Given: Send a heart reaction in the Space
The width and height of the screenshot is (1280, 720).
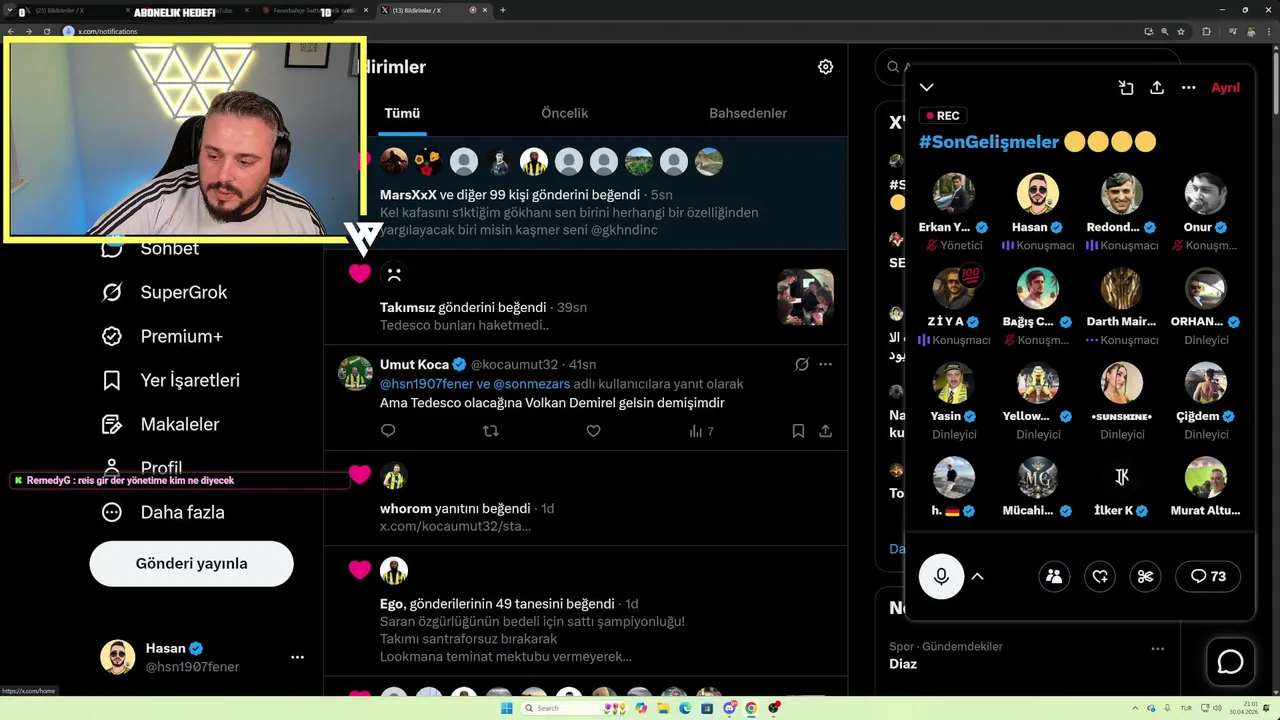Looking at the screenshot, I should pyautogui.click(x=1100, y=576).
